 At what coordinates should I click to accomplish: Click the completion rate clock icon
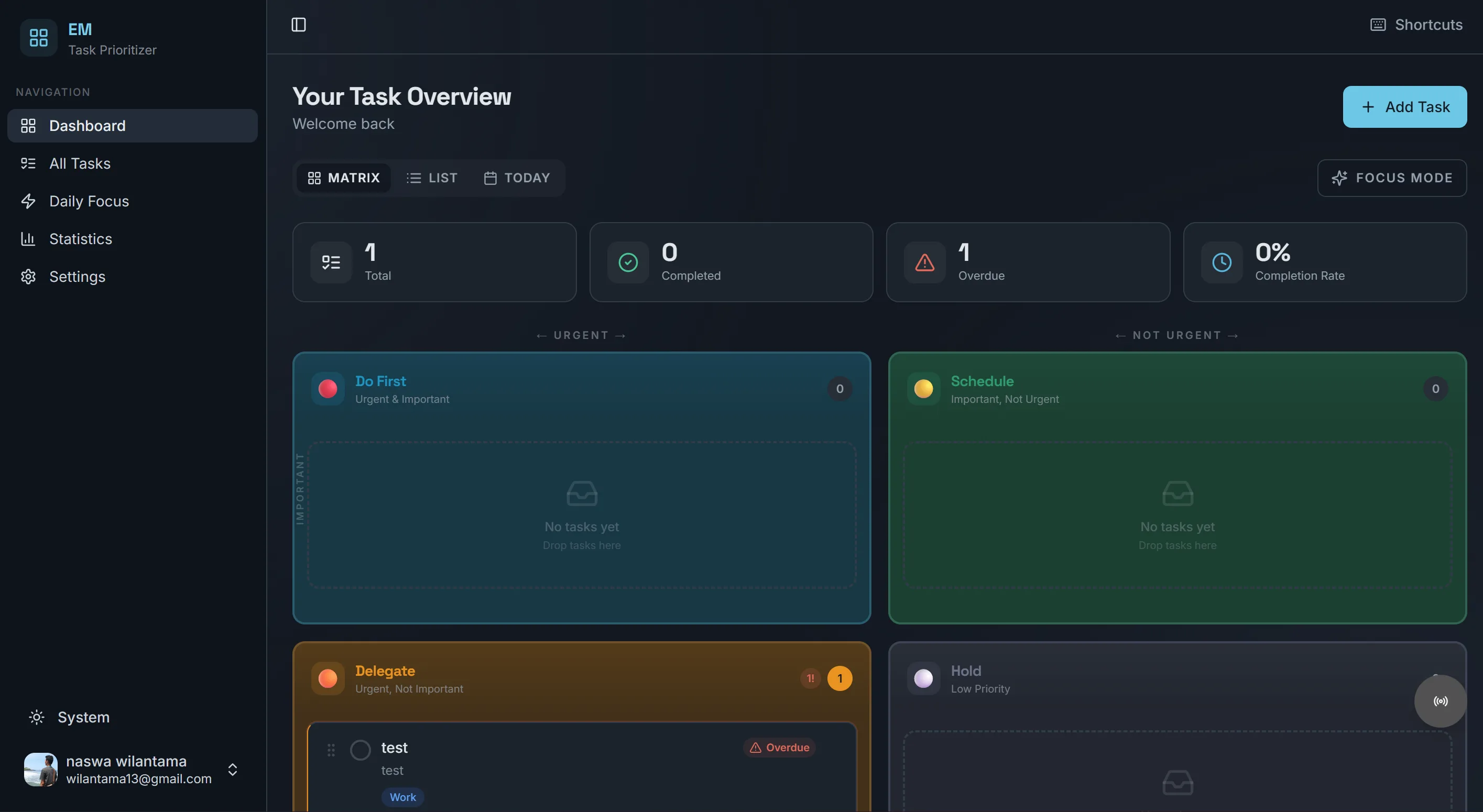(x=1222, y=262)
